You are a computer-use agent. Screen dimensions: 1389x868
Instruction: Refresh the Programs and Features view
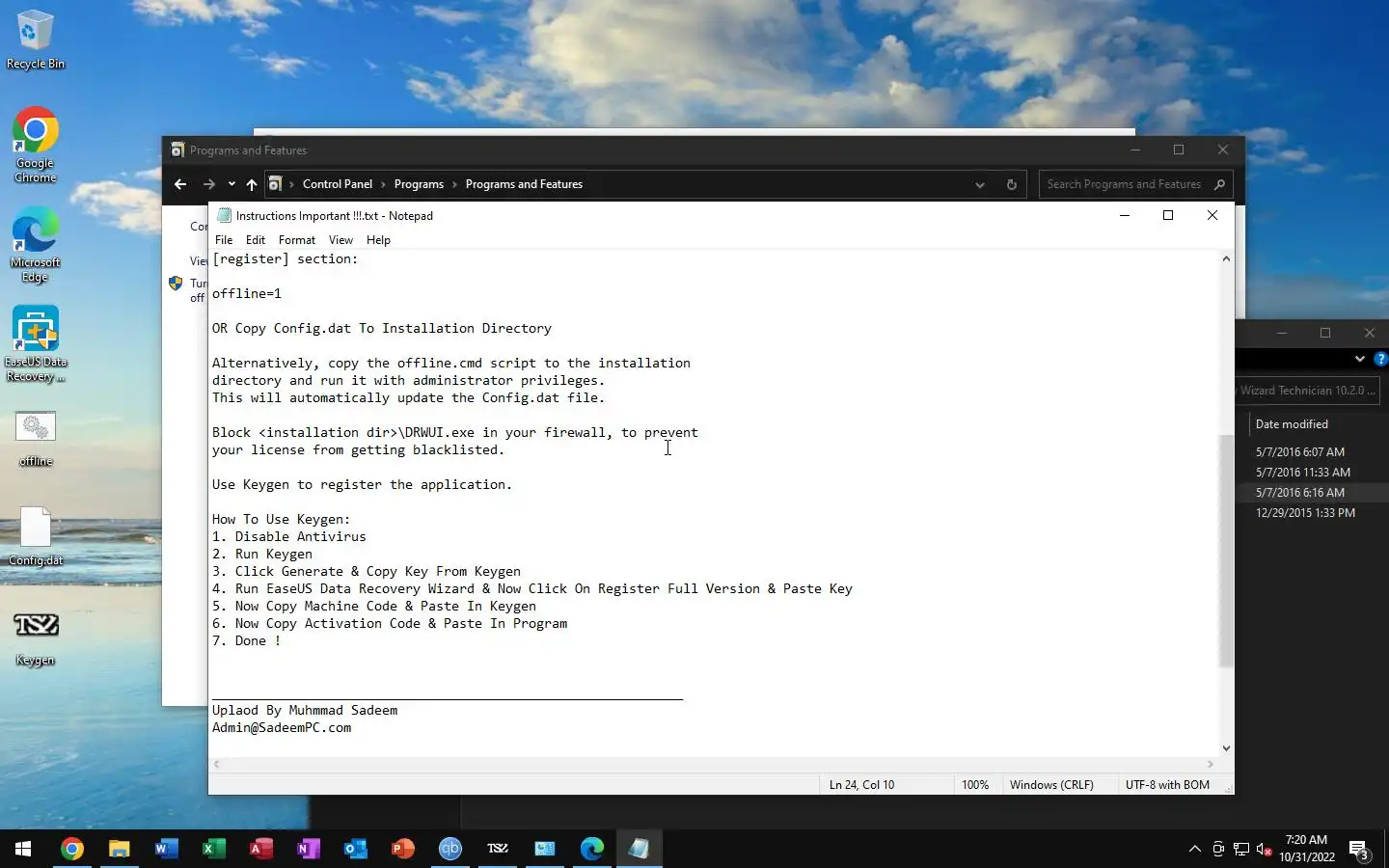pyautogui.click(x=1011, y=184)
